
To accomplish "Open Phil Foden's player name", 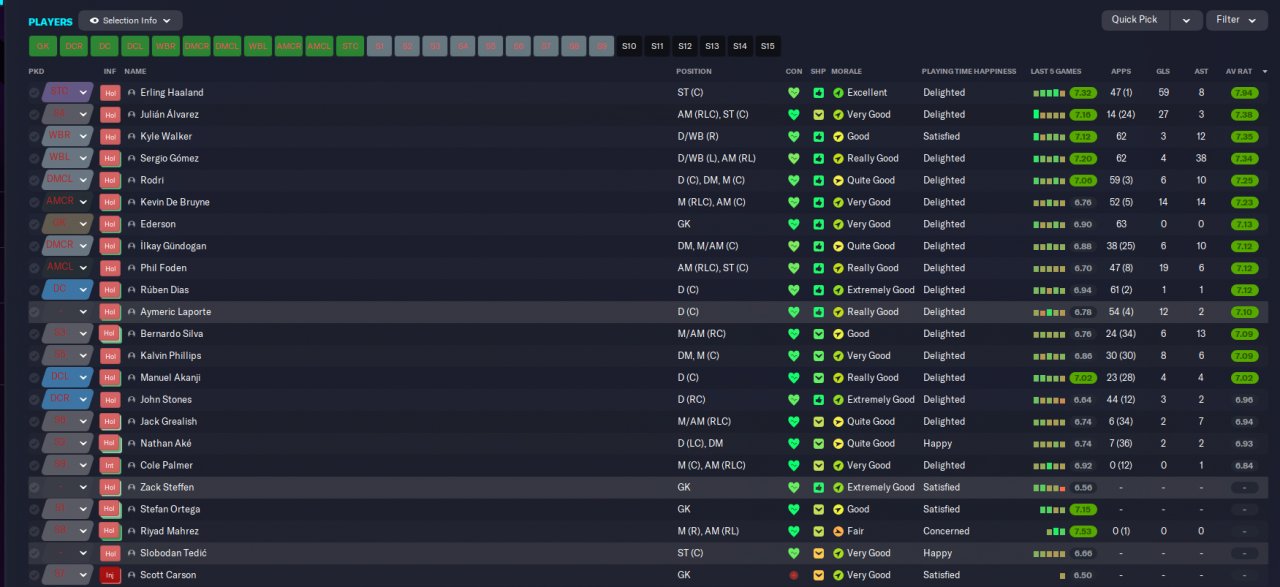I will (163, 268).
